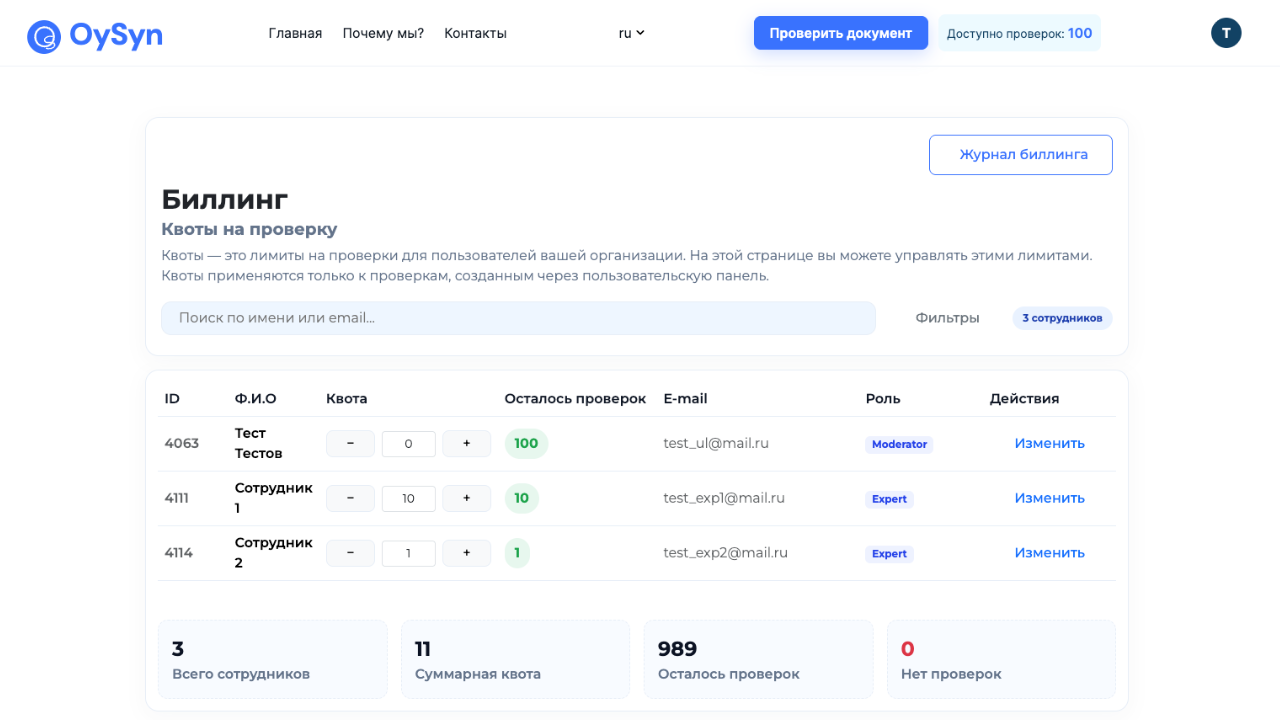The width and height of the screenshot is (1280, 720).
Task: Click the quota input showing 10
Action: click(x=408, y=498)
